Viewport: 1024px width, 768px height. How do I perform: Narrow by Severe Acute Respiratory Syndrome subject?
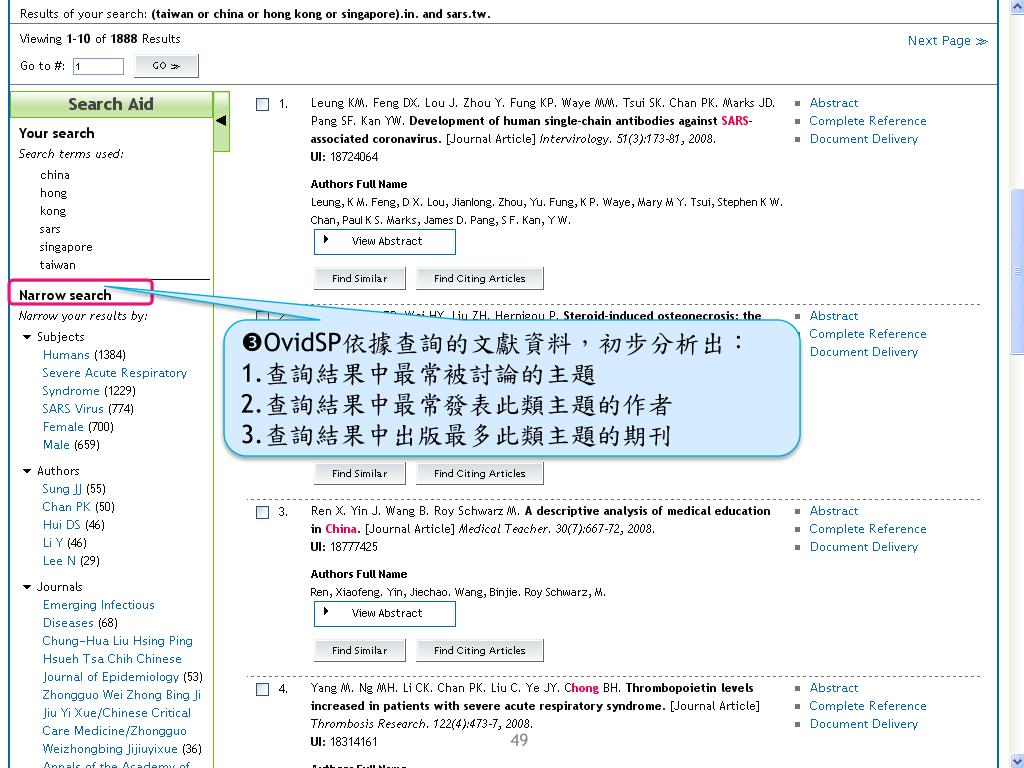coord(114,381)
